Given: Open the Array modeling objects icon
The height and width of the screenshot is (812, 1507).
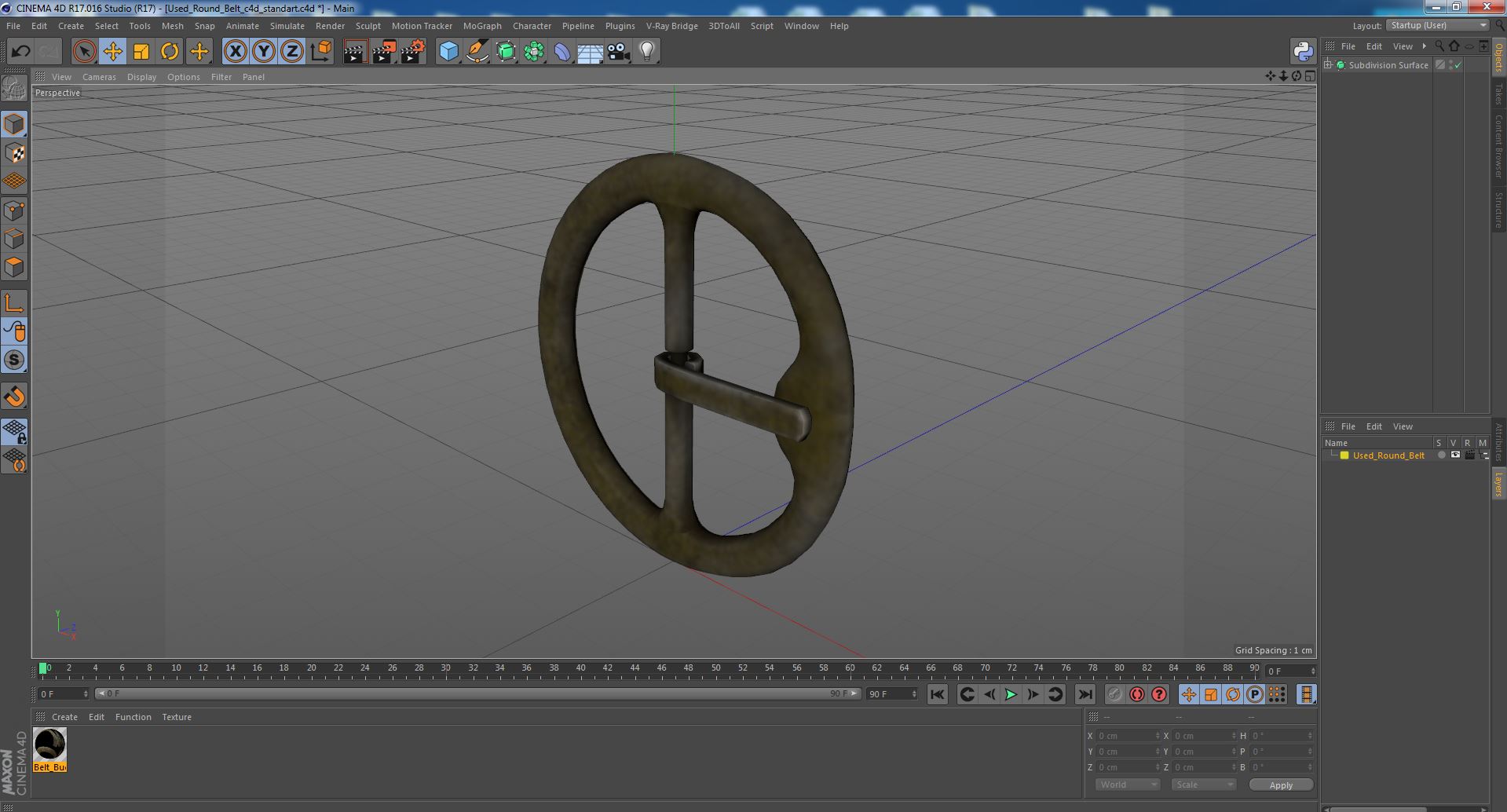Looking at the screenshot, I should (x=534, y=52).
